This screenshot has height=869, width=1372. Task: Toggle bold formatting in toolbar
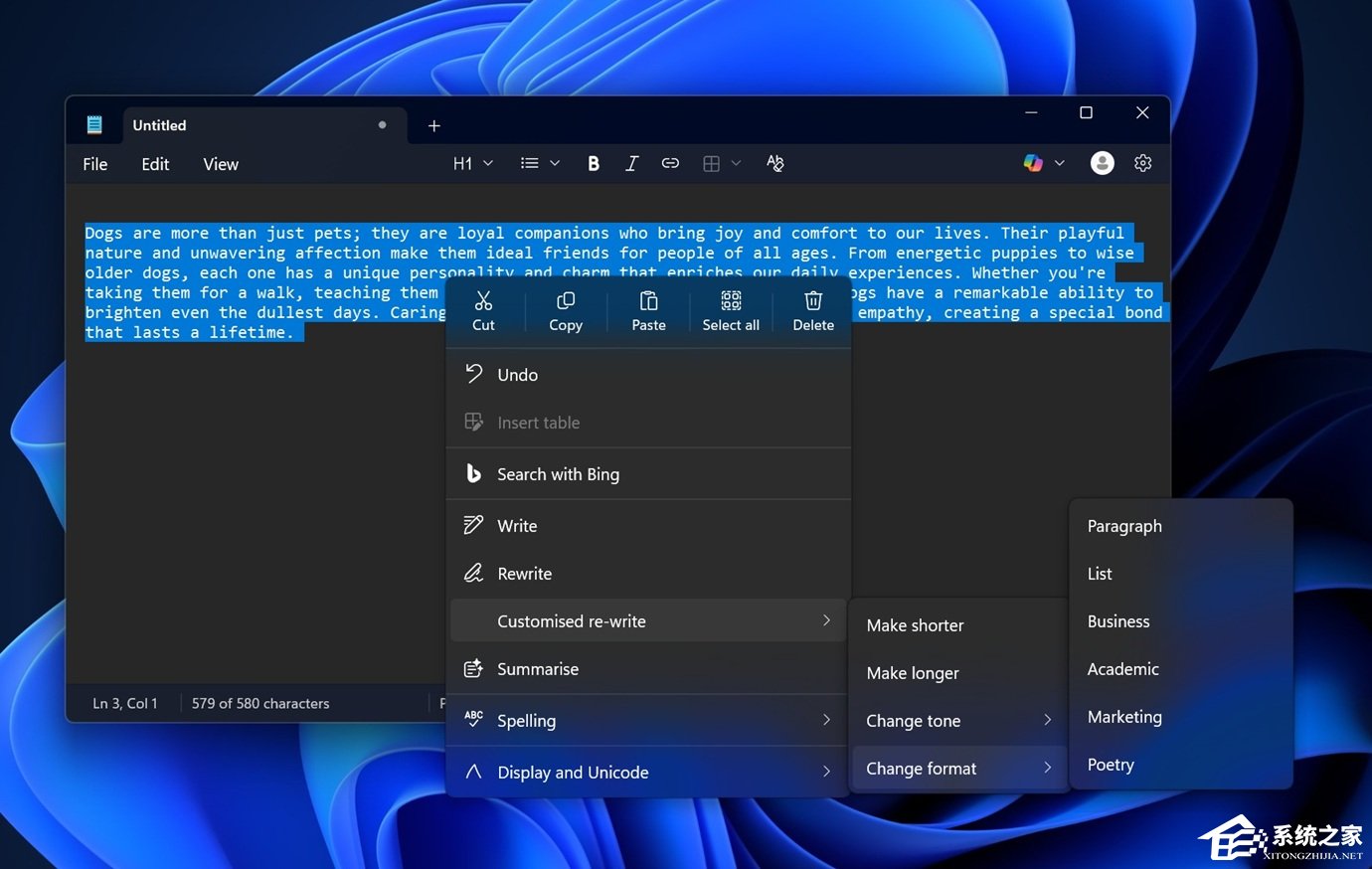594,164
